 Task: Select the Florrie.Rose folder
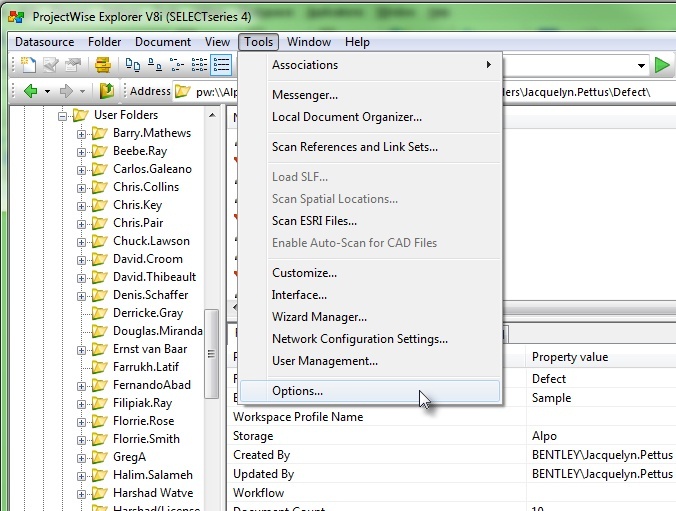pyautogui.click(x=143, y=421)
